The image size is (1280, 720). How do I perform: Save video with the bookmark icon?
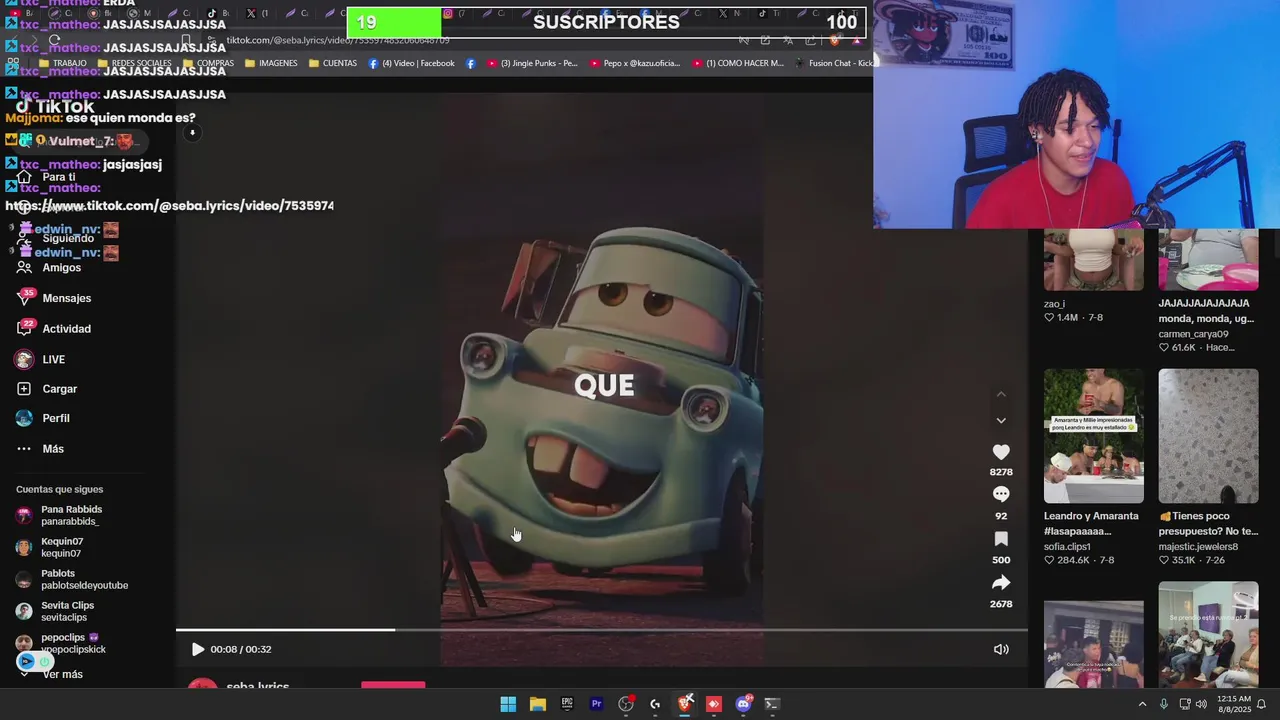tap(1001, 538)
